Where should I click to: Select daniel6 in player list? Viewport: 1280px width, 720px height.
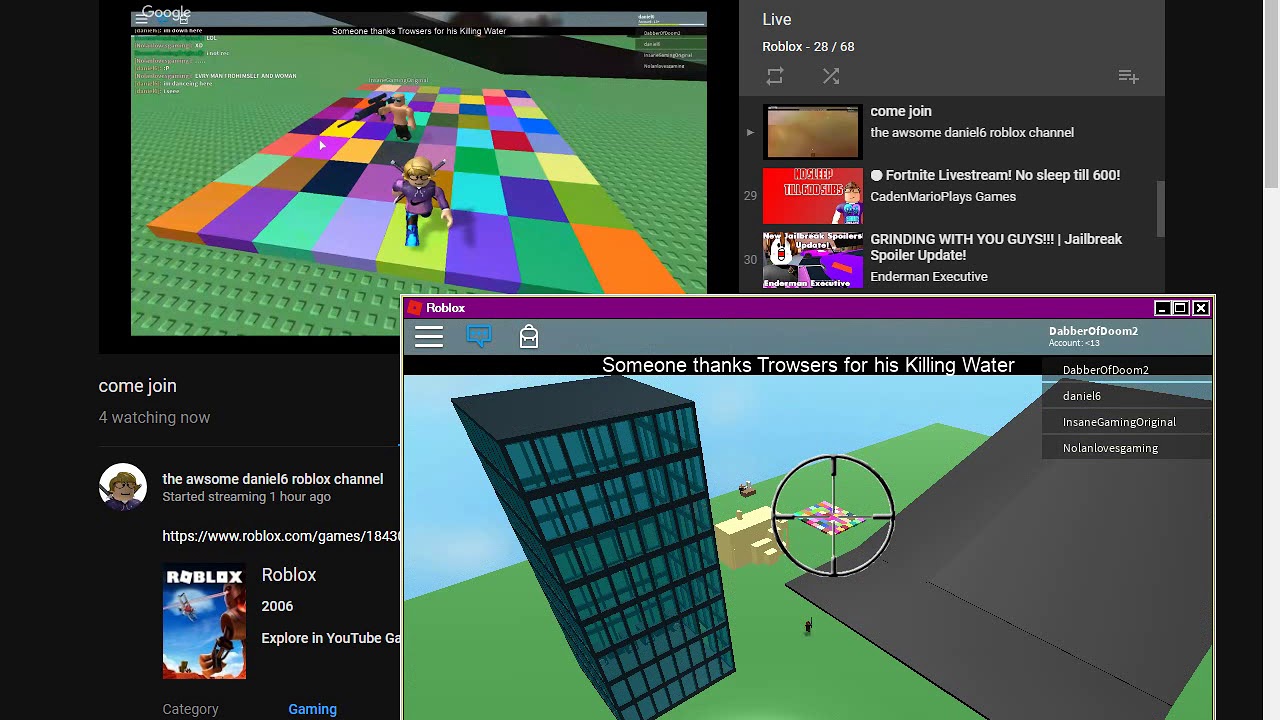[x=1127, y=396]
